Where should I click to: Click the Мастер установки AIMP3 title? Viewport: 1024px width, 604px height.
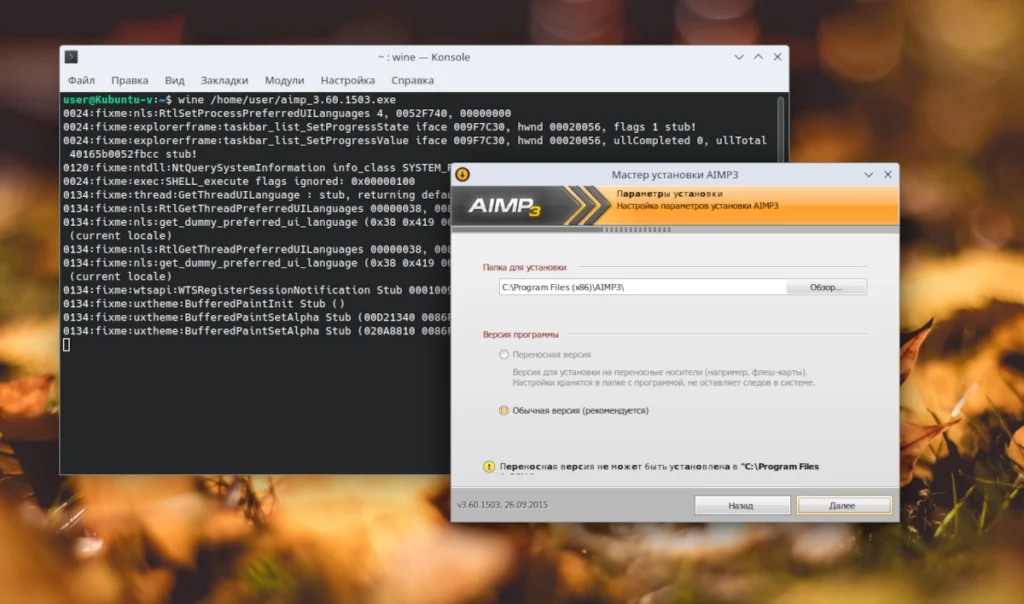click(675, 174)
